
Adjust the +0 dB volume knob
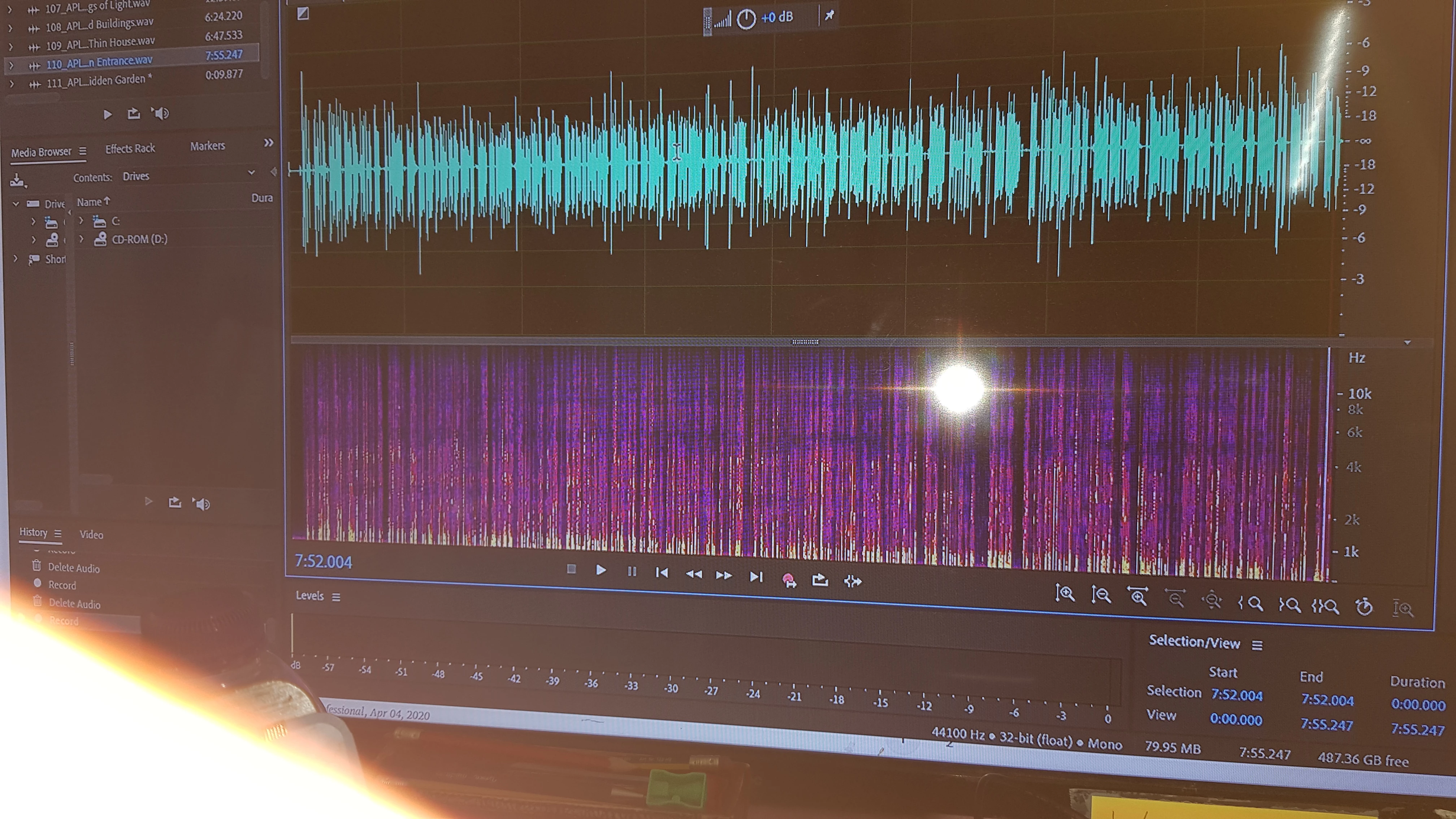click(746, 19)
